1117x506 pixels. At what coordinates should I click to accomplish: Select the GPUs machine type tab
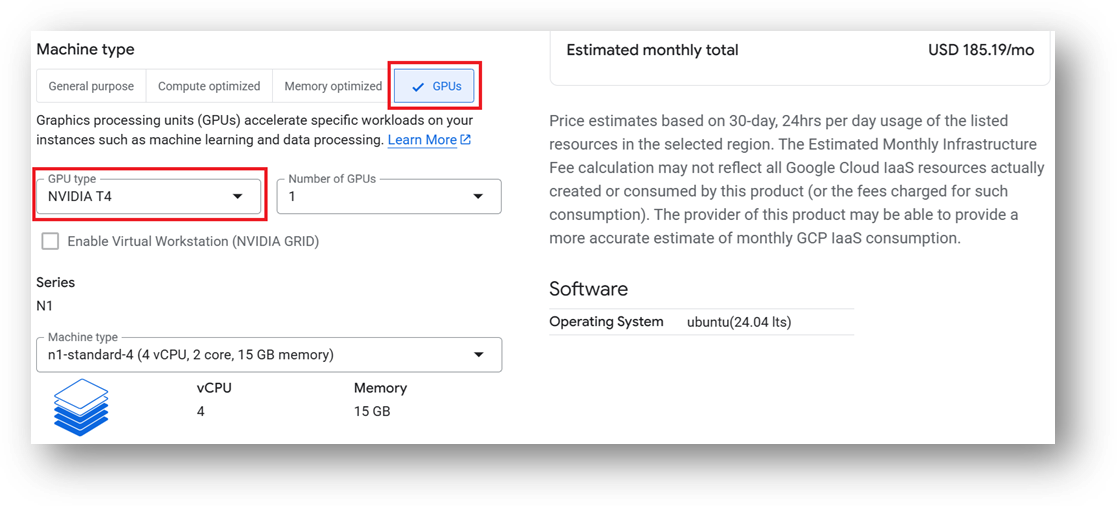437,86
